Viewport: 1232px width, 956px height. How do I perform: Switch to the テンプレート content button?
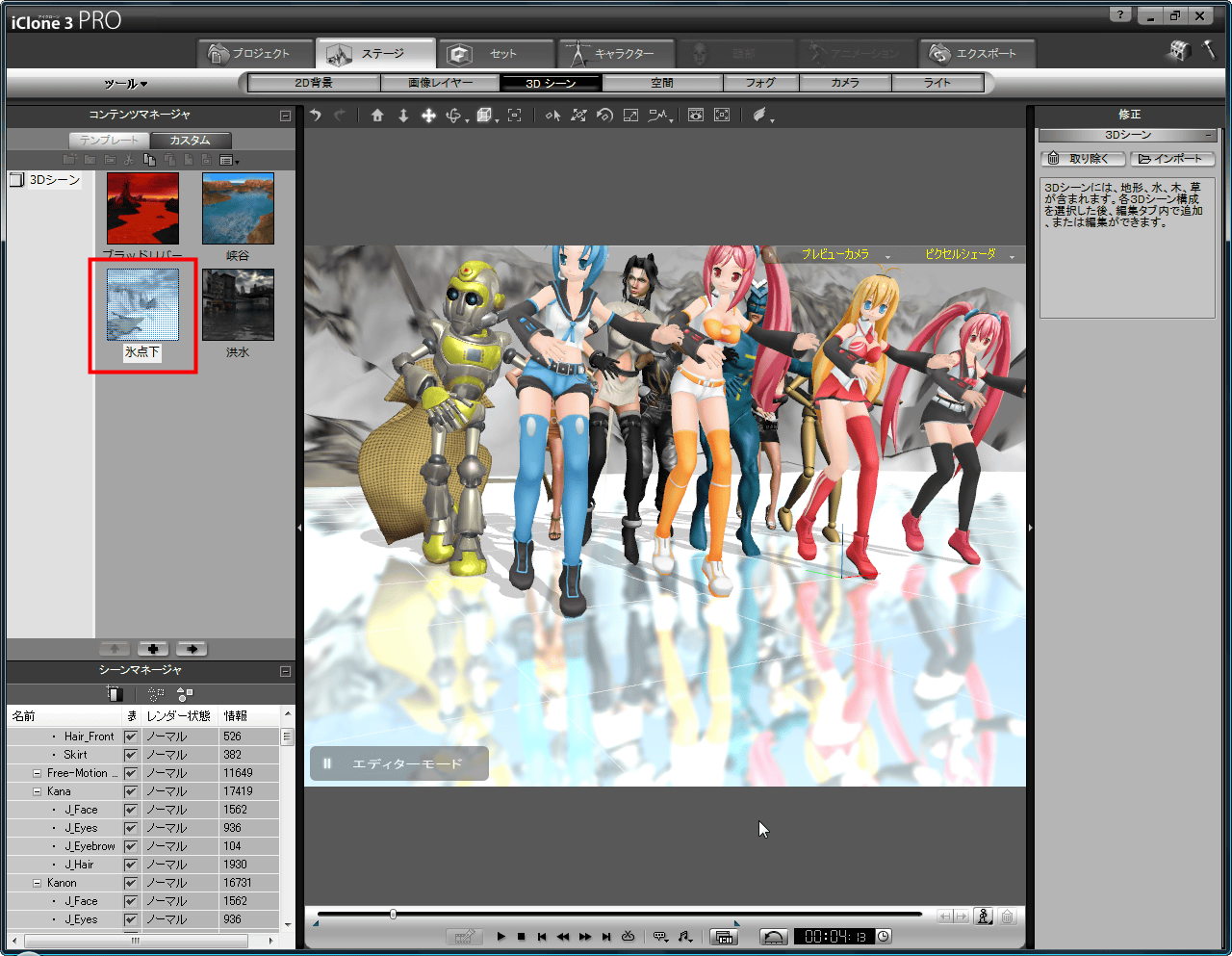point(110,141)
